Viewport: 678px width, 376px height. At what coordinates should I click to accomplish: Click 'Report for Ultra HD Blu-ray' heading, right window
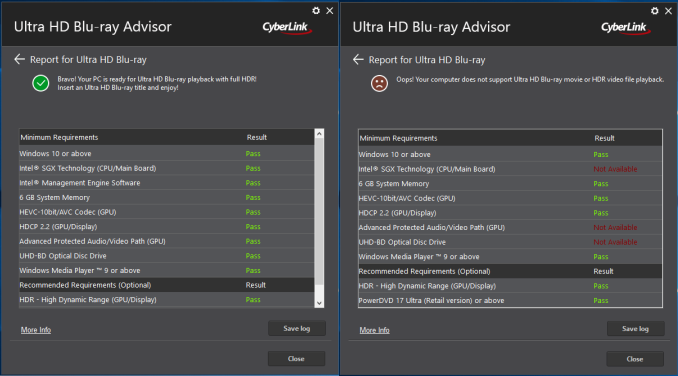pyautogui.click(x=427, y=60)
